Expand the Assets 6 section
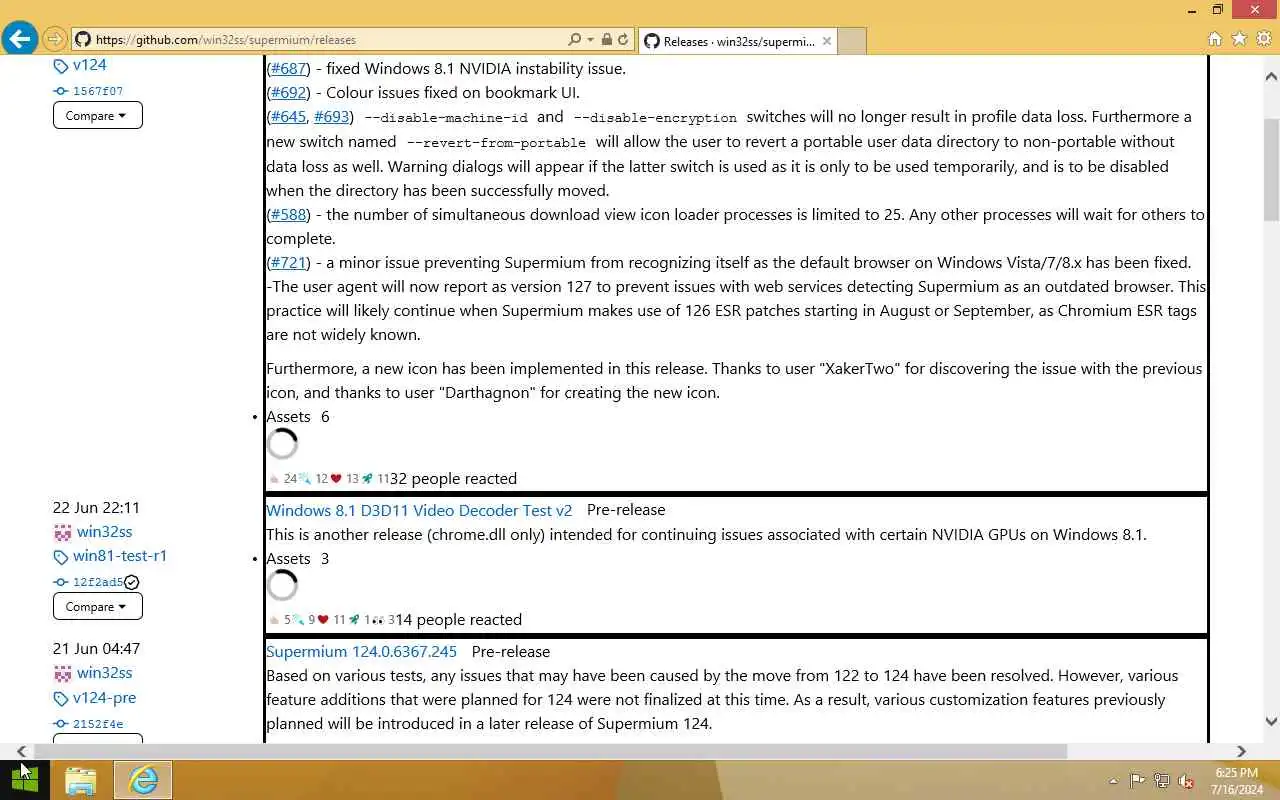 (297, 416)
